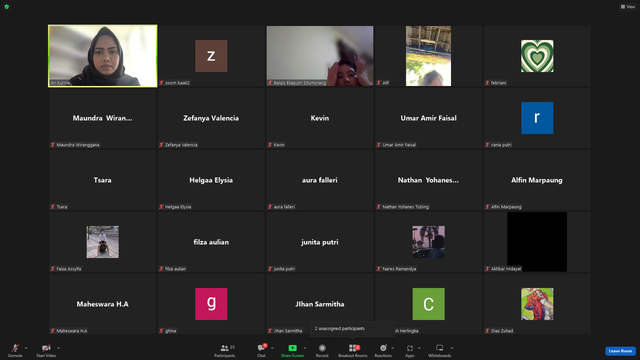Click muted mic icon beside Maheswara H.A
Screen dimensions: 640x360
point(53,331)
